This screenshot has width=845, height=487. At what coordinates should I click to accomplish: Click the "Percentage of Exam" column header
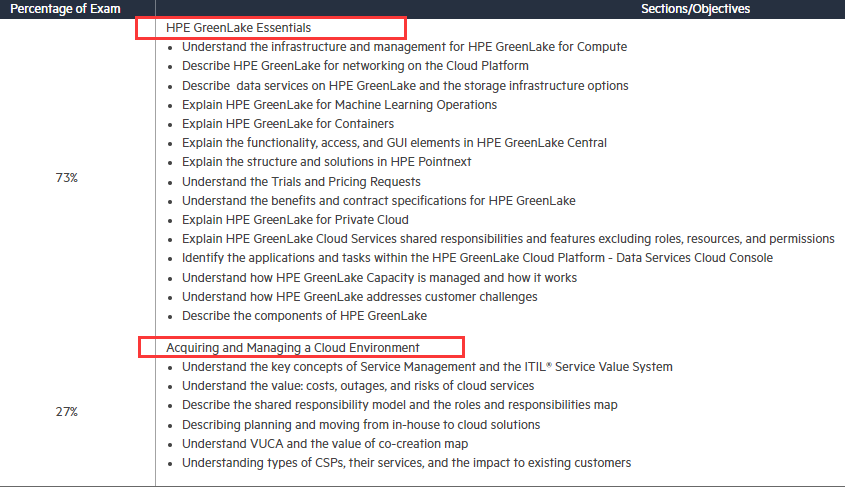[x=66, y=9]
